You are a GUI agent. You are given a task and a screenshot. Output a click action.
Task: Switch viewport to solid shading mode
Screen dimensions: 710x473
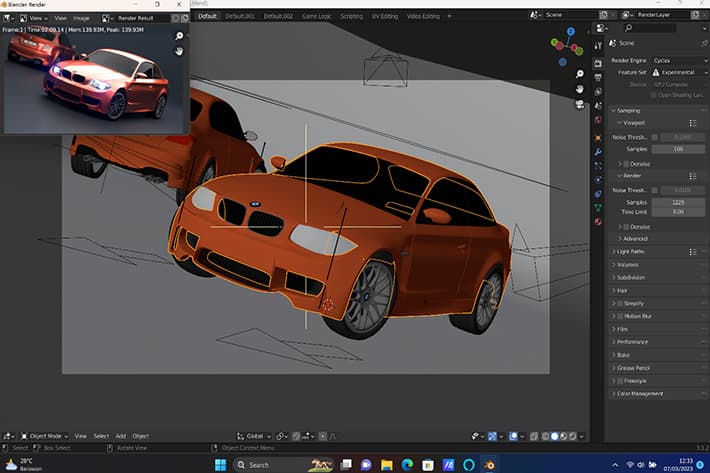(x=555, y=436)
